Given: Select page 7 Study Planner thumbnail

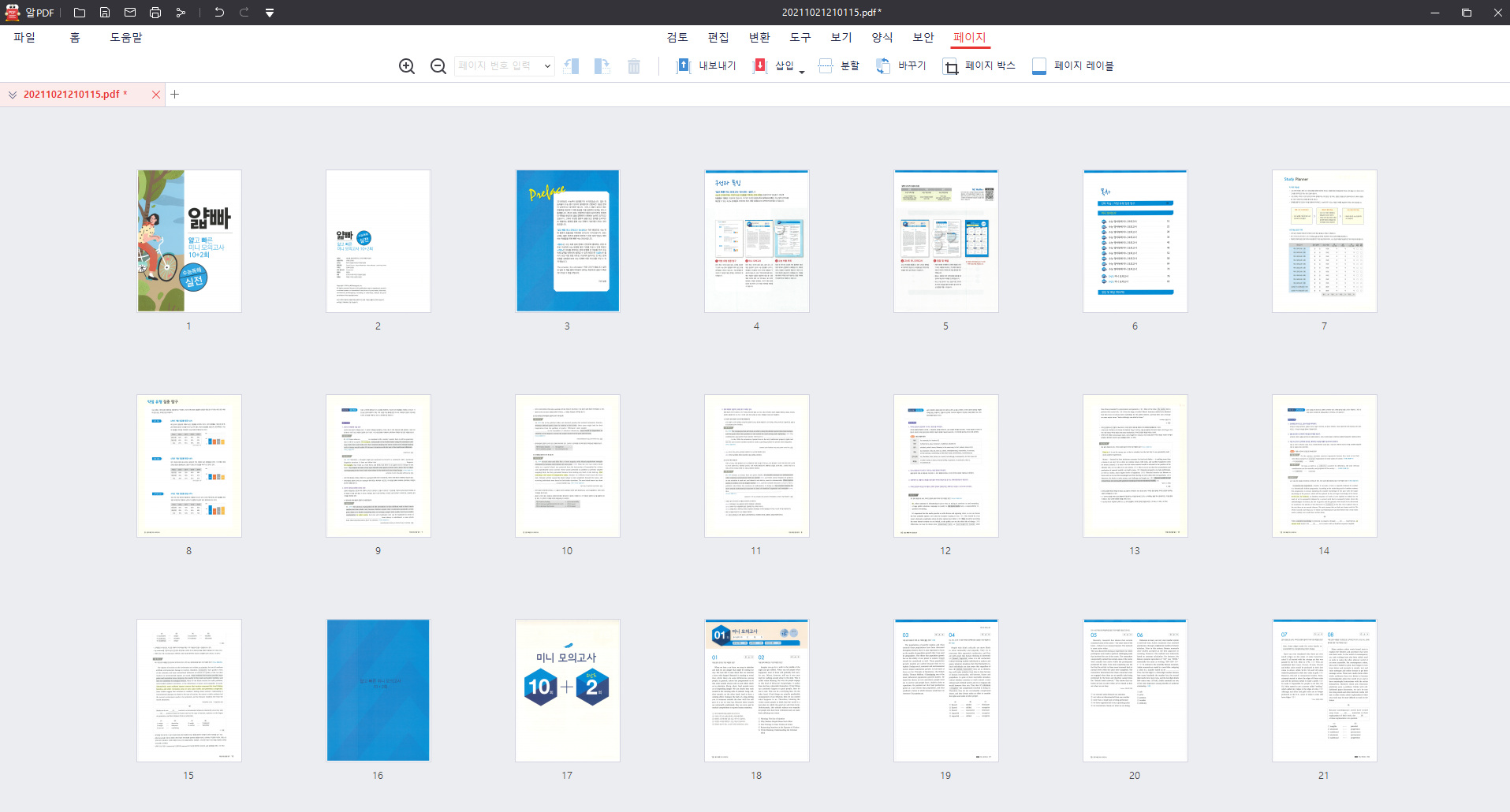Looking at the screenshot, I should click(1325, 241).
